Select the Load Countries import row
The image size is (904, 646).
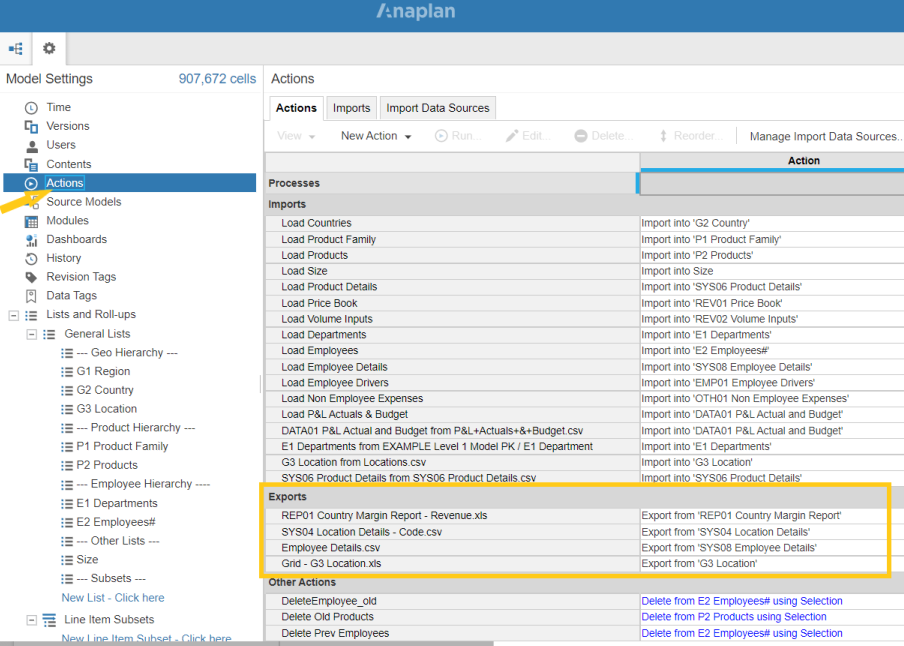pos(453,223)
